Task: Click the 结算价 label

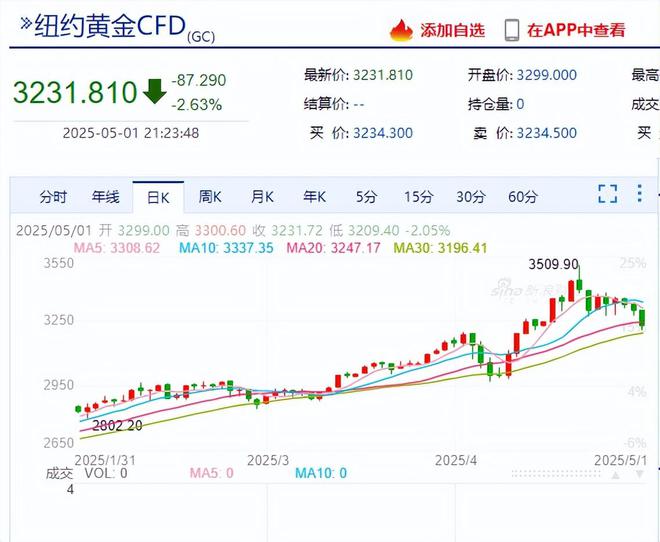Action: tap(327, 104)
